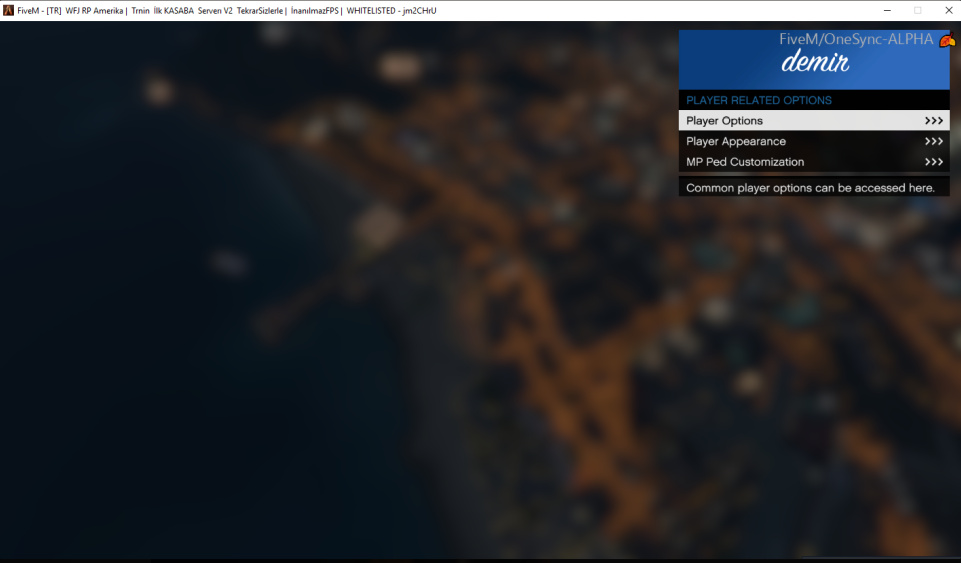Minimize the FiveM game window
The width and height of the screenshot is (961, 563).
tap(887, 10)
